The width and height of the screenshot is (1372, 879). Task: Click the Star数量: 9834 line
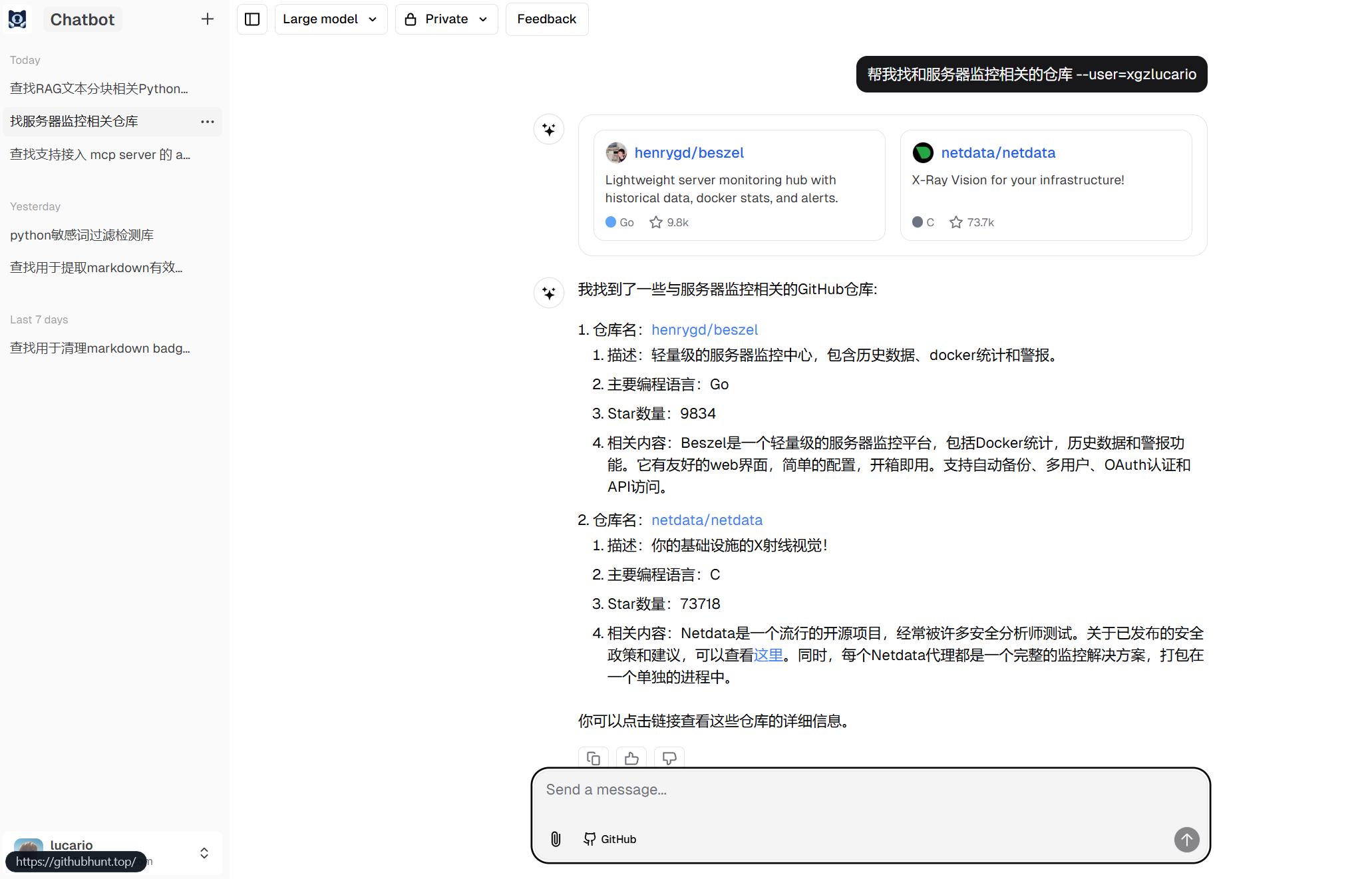[661, 413]
